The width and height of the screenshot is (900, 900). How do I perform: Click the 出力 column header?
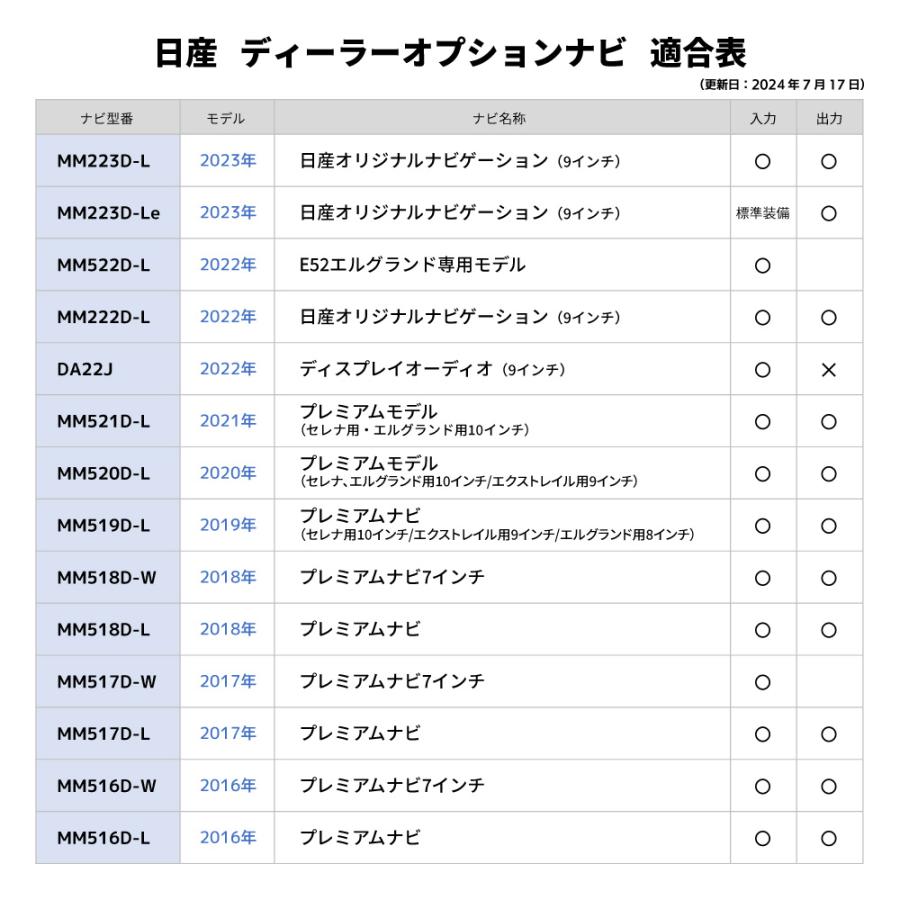[829, 118]
